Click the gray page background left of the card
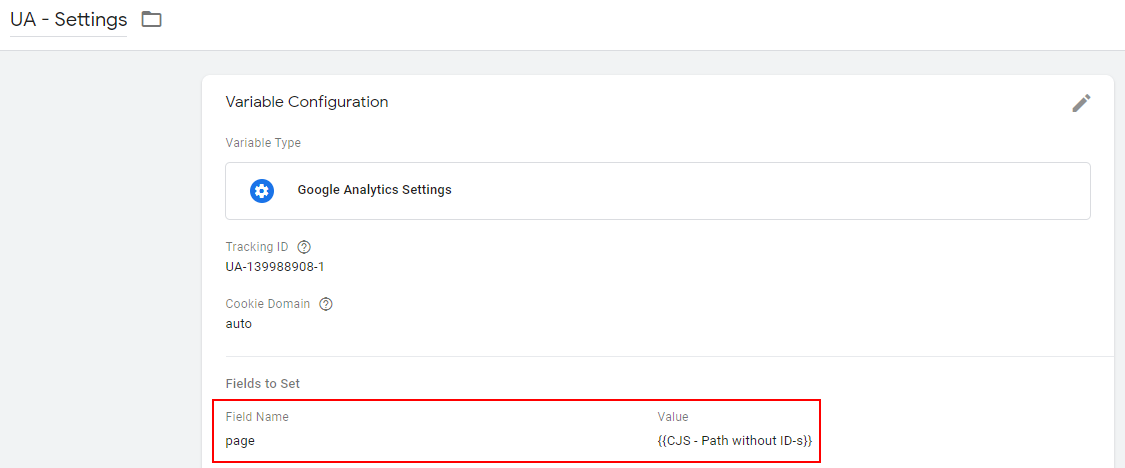 (x=100, y=258)
